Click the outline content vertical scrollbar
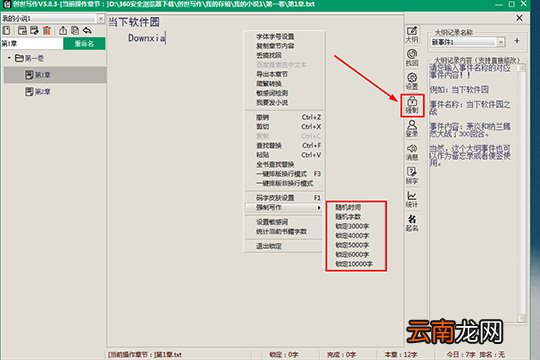 coord(521,193)
